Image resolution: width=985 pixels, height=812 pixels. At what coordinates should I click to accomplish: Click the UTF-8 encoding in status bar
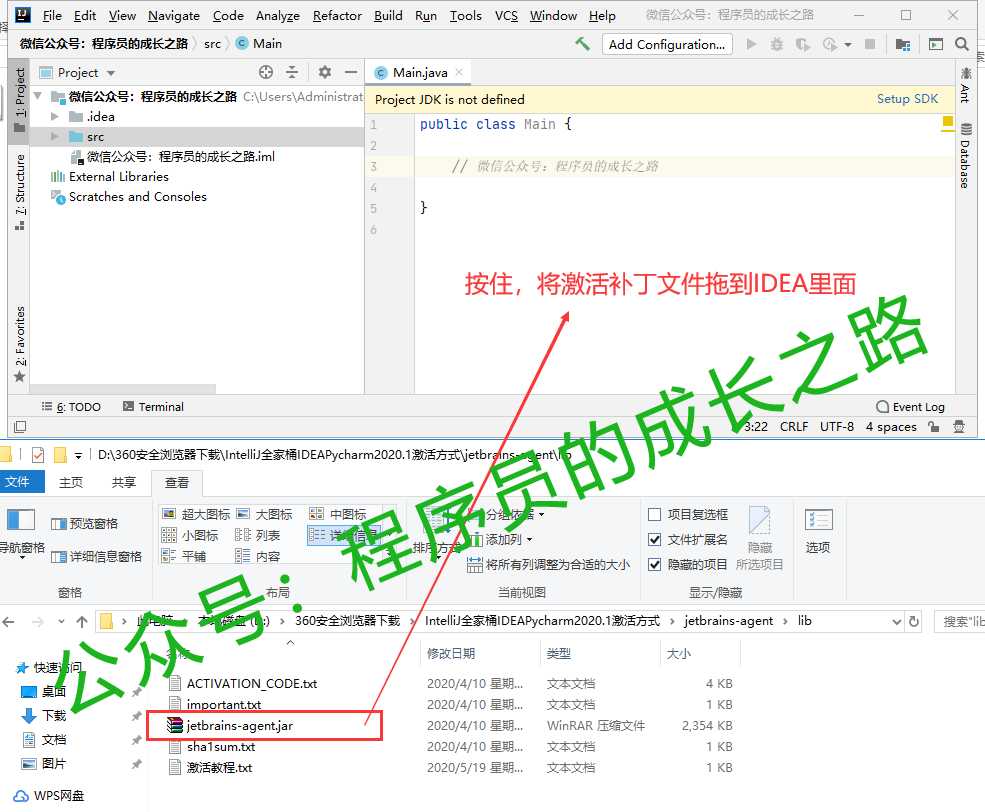837,427
